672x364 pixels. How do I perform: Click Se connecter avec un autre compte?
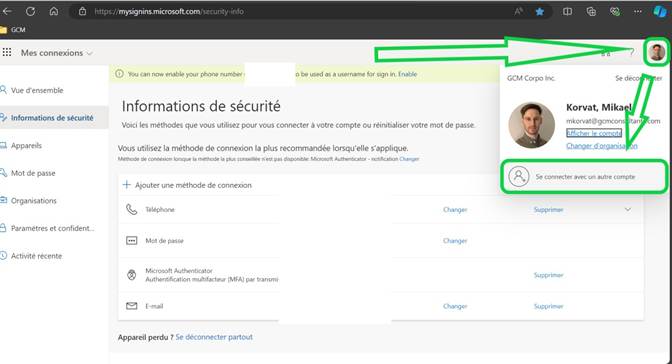coord(584,177)
